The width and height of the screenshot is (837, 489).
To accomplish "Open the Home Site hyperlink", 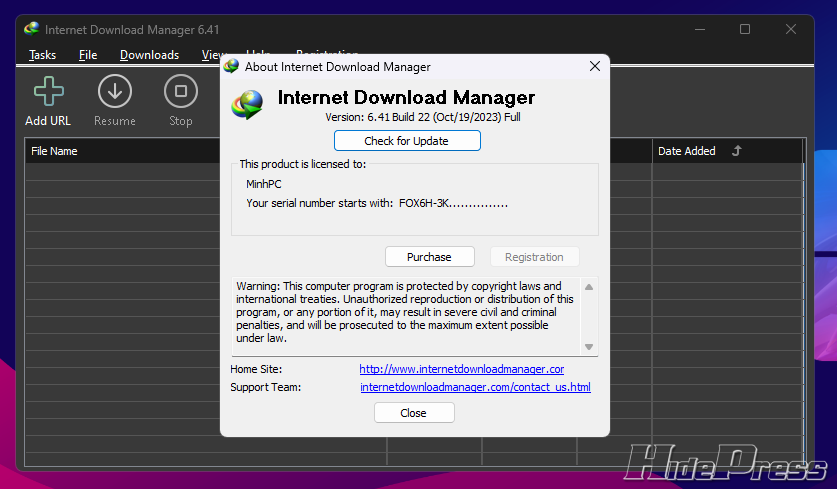I will pyautogui.click(x=461, y=369).
